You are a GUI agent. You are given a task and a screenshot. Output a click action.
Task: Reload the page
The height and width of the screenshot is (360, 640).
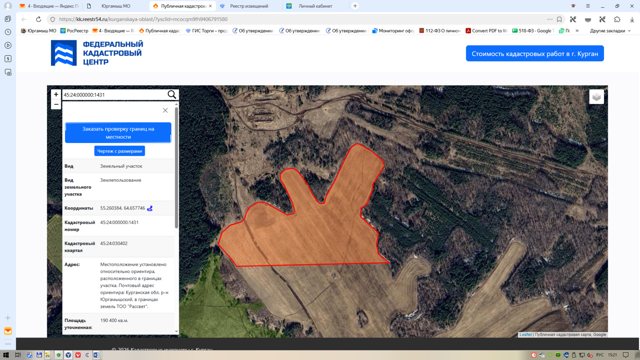pos(38,19)
